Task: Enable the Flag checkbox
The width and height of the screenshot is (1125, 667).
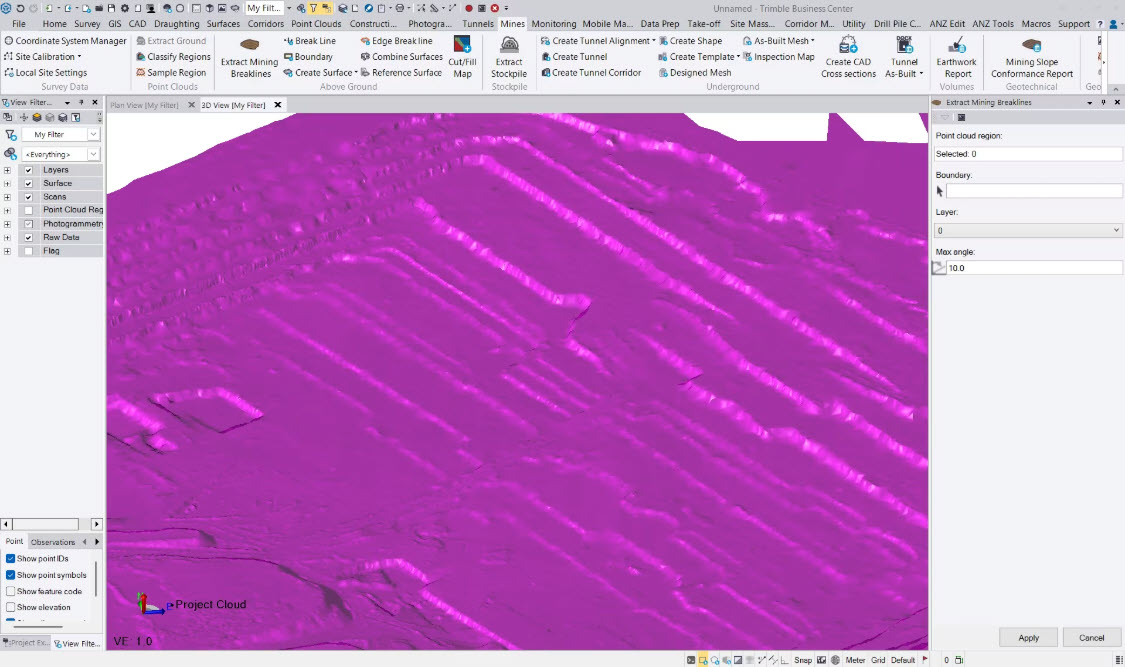Action: (29, 251)
